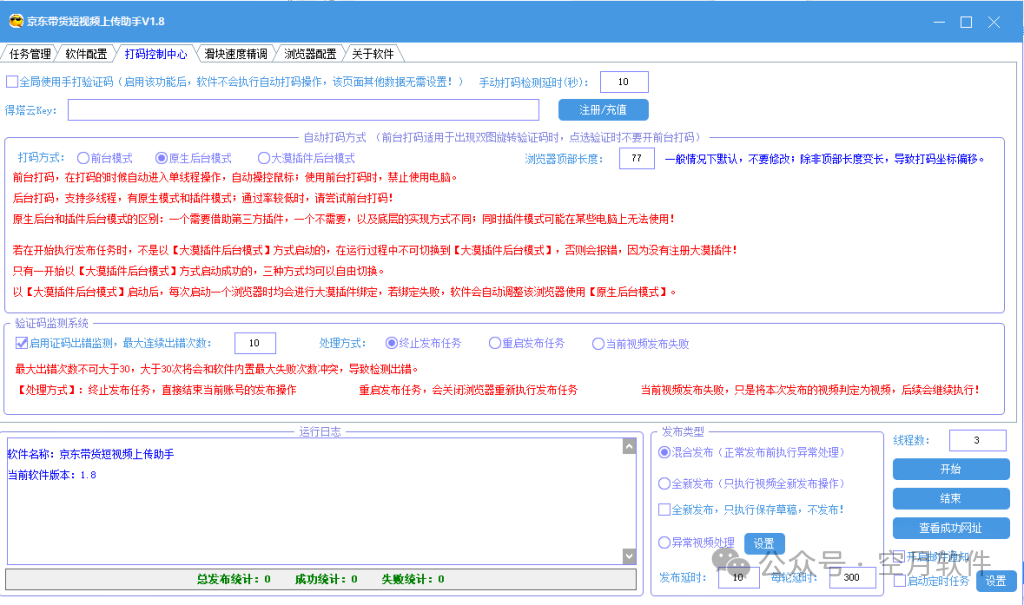Click the 成功统计: 0 status text
The image size is (1024, 605).
326,579
